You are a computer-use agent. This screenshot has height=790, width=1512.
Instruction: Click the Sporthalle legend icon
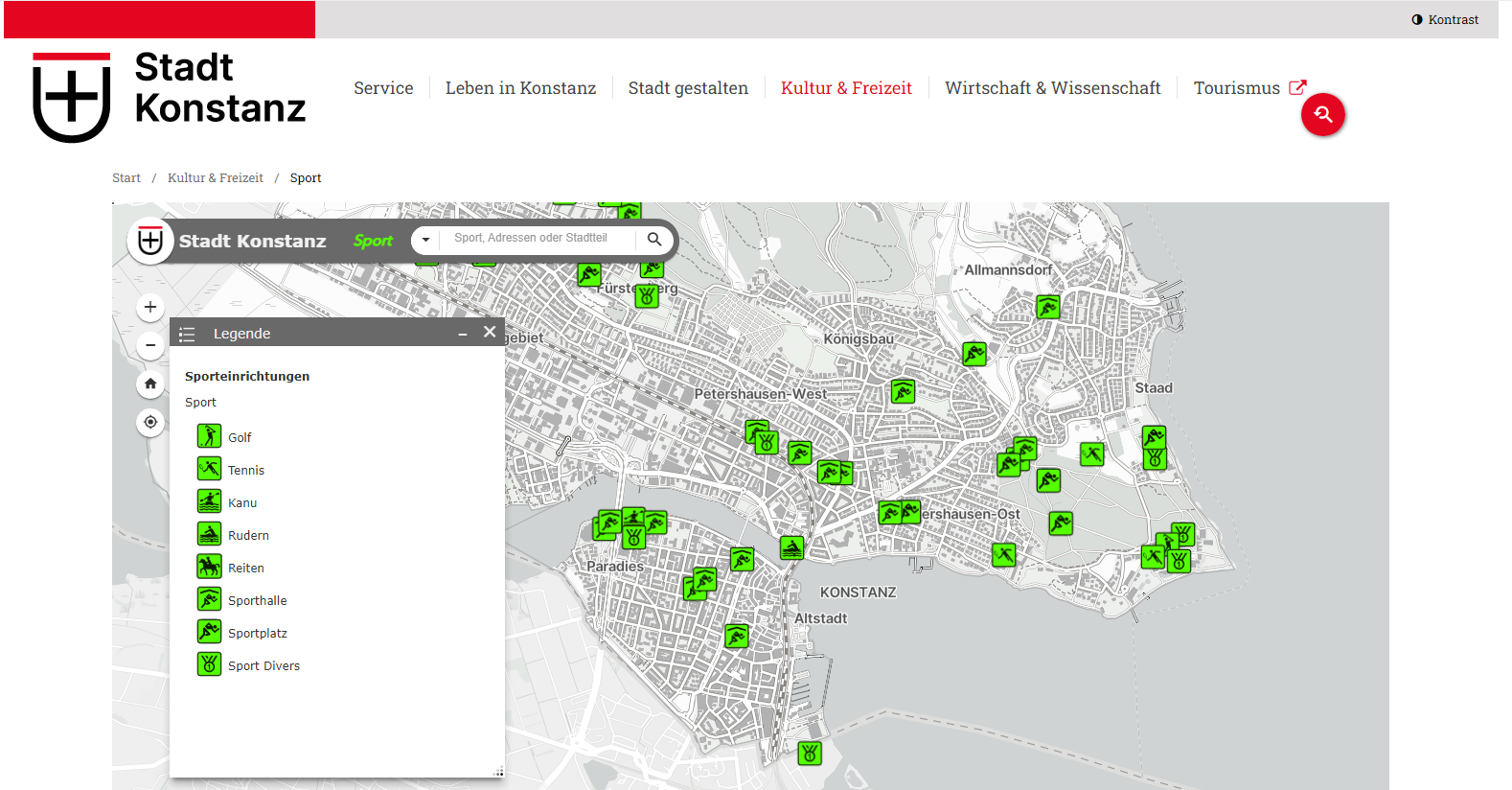[209, 599]
